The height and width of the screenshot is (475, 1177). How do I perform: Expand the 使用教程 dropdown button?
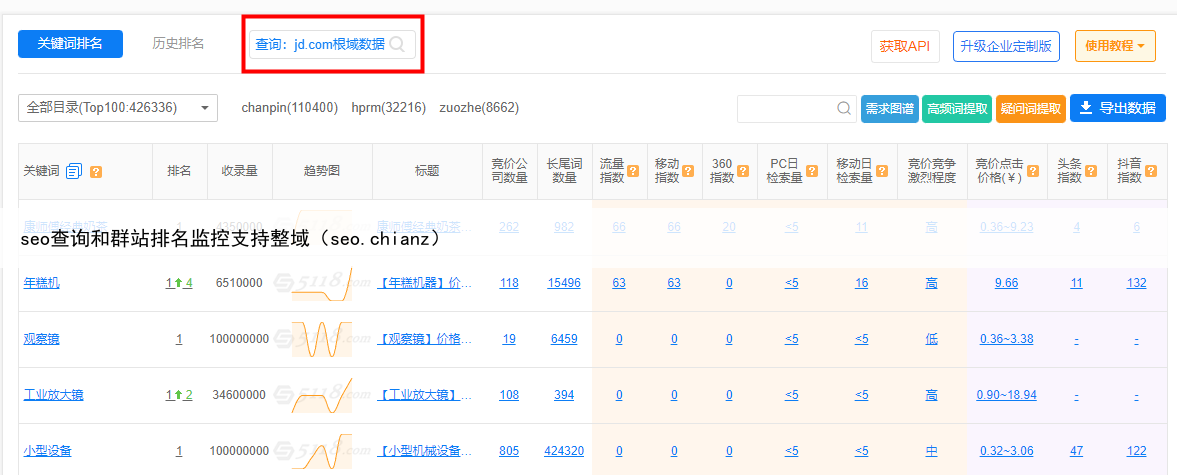[x=1115, y=46]
